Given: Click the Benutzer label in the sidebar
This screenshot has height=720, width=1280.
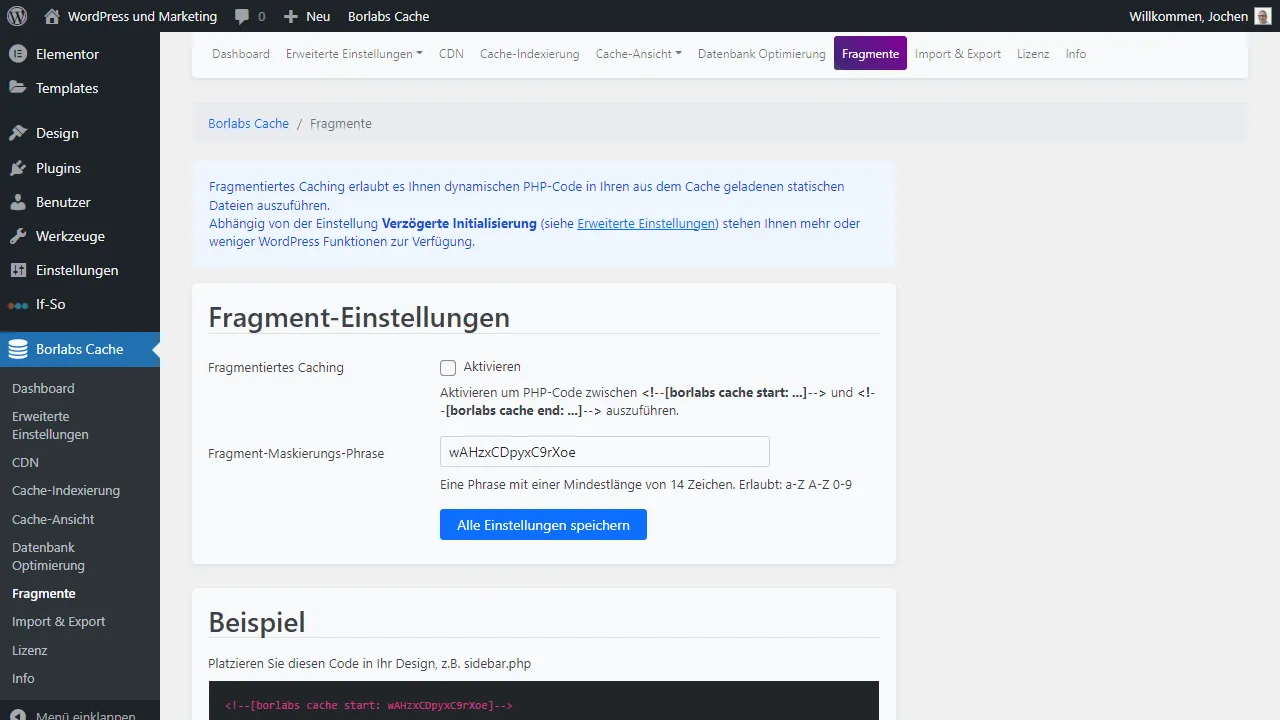Looking at the screenshot, I should 63,202.
